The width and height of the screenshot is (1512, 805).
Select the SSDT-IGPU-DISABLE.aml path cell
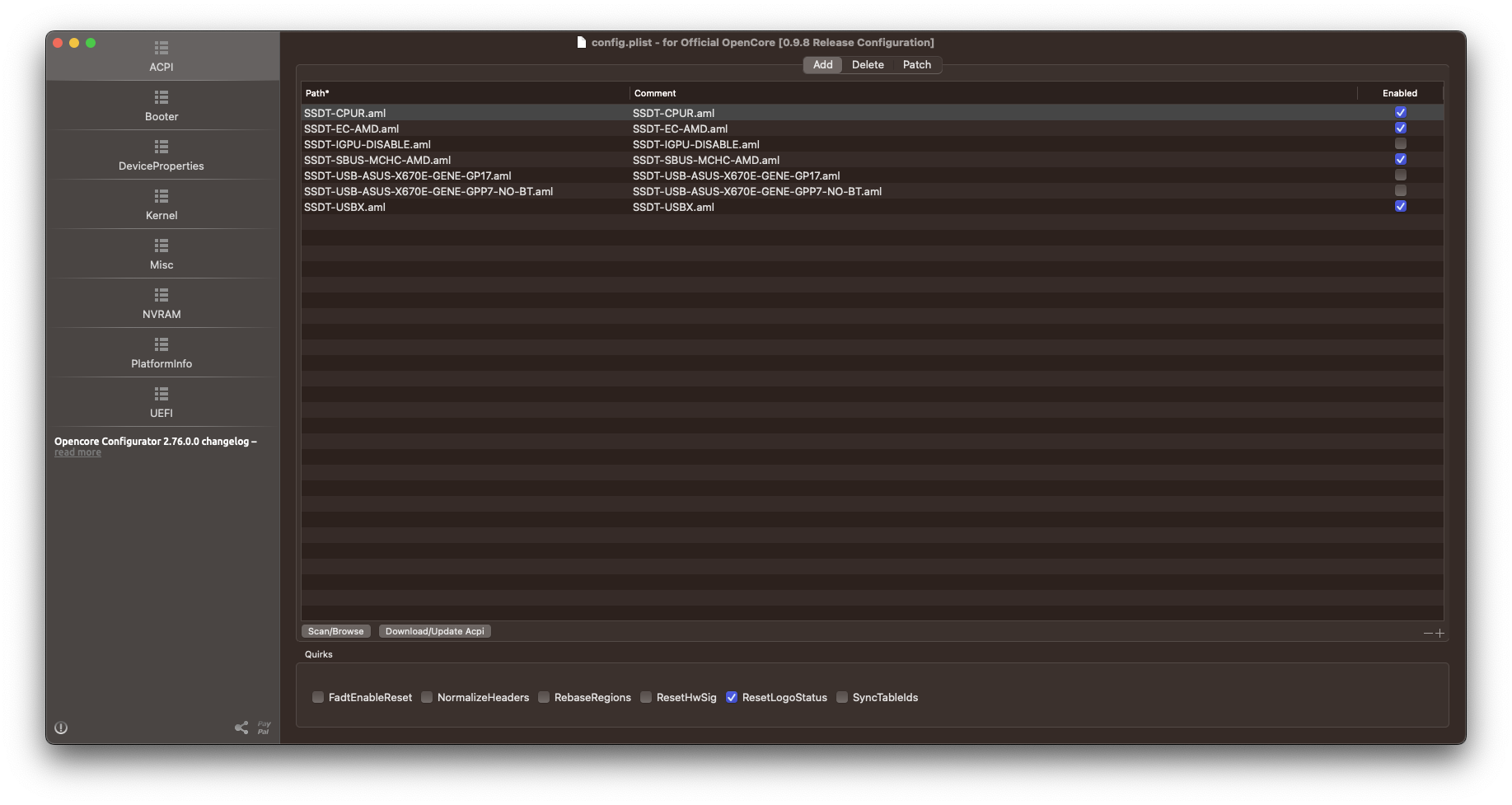pyautogui.click(x=466, y=144)
